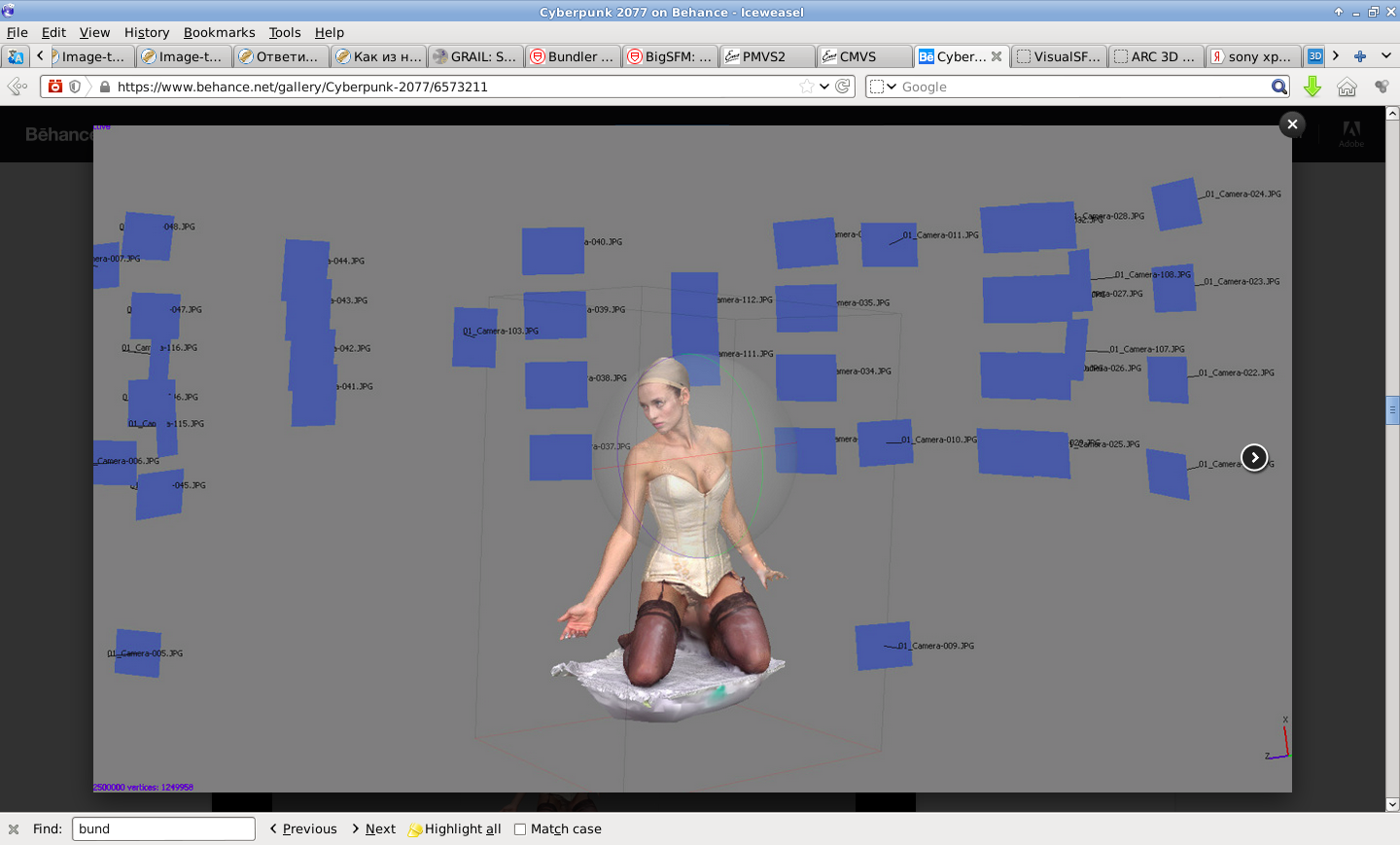1400x845 pixels.
Task: Switch to the ARC 3D tab
Action: pyautogui.click(x=1156, y=56)
